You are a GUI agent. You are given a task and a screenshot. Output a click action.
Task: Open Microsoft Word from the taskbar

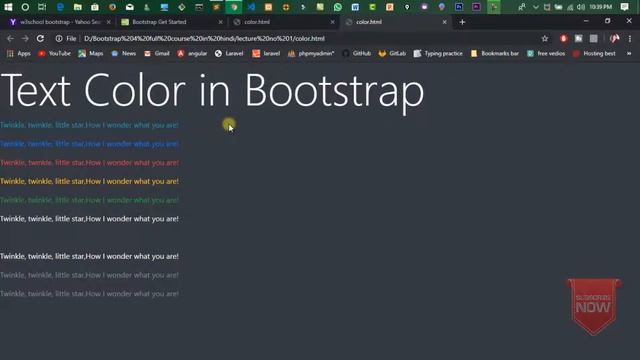coord(355,7)
